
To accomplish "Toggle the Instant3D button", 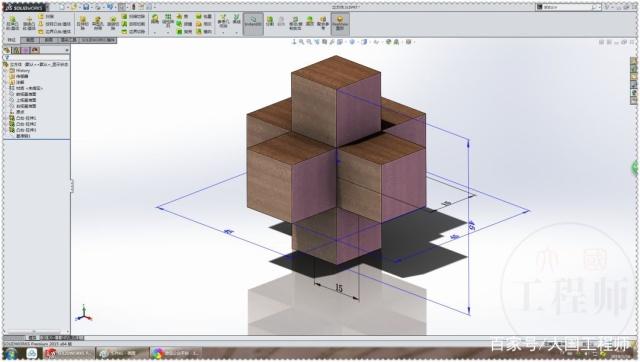I will point(253,23).
